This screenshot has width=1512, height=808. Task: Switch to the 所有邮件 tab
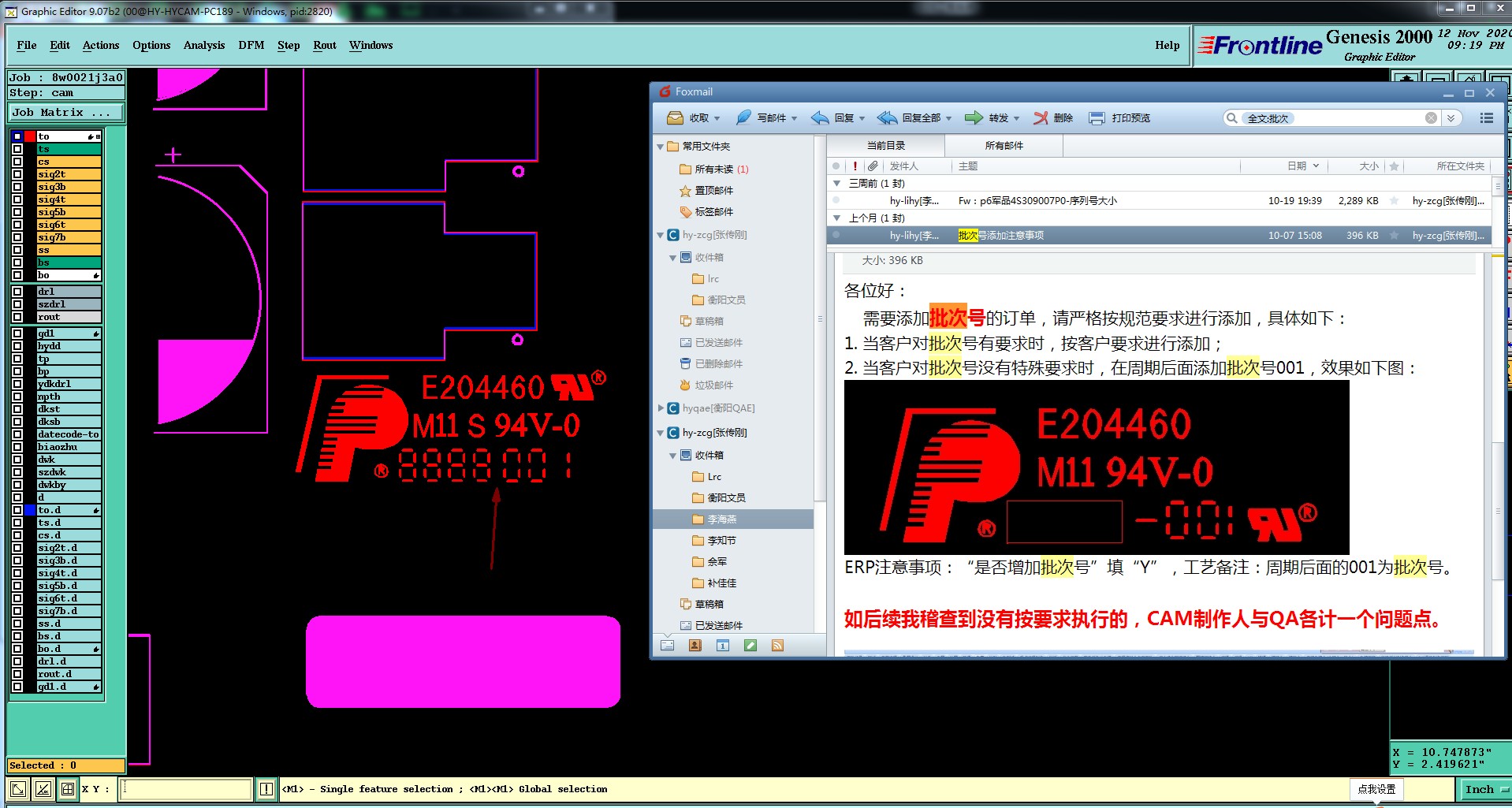point(1004,146)
